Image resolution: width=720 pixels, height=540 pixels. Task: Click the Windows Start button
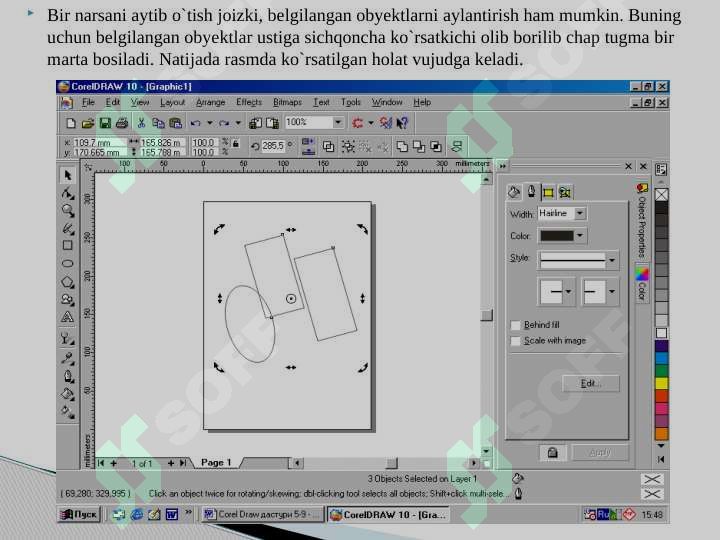[79, 514]
